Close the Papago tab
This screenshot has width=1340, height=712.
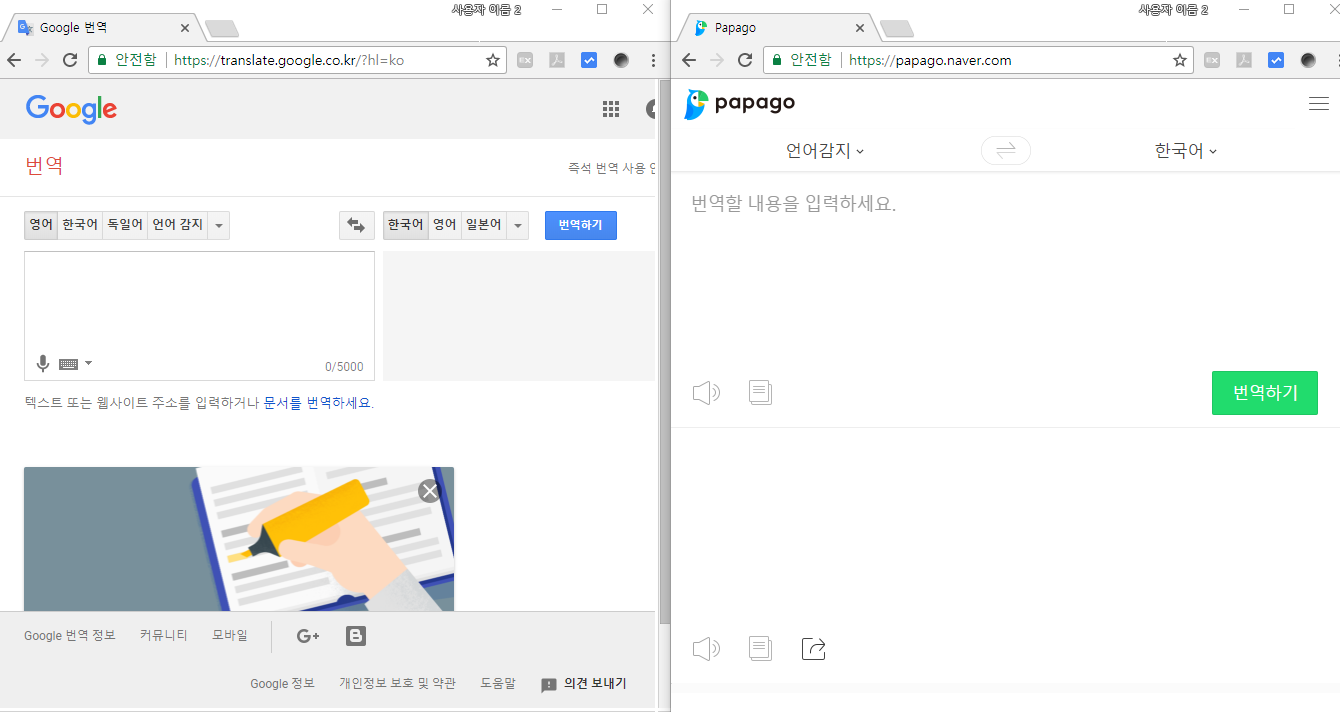[x=860, y=28]
